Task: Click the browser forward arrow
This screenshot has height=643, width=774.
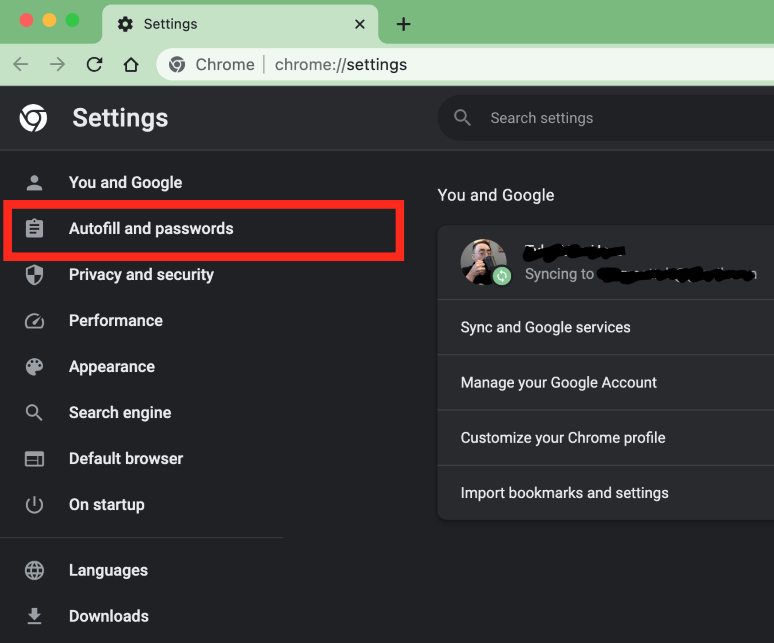Action: [x=57, y=64]
